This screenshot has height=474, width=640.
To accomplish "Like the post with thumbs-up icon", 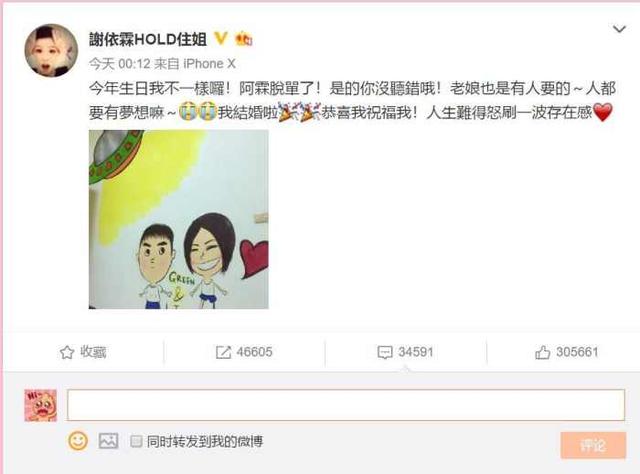I will pos(542,352).
